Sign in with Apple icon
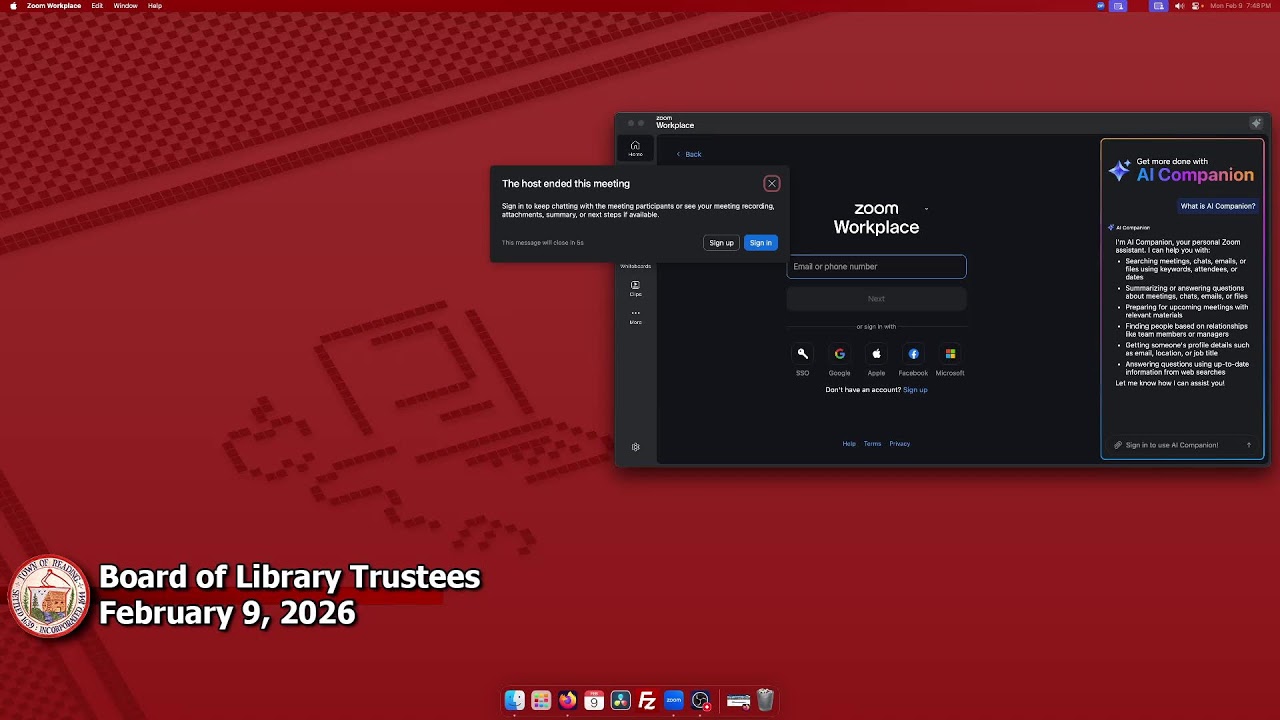The image size is (1280, 720). click(876, 354)
